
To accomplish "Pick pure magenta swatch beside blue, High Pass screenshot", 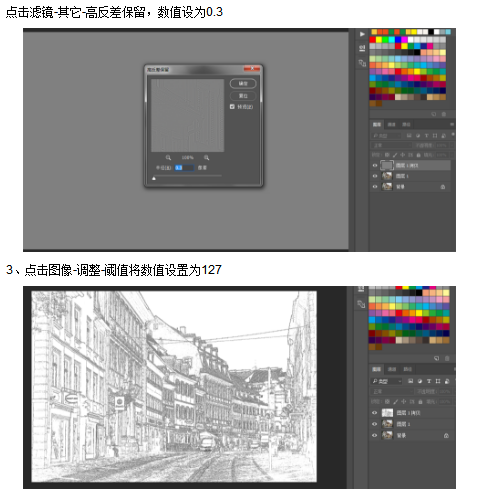I will pyautogui.click(x=404, y=40).
